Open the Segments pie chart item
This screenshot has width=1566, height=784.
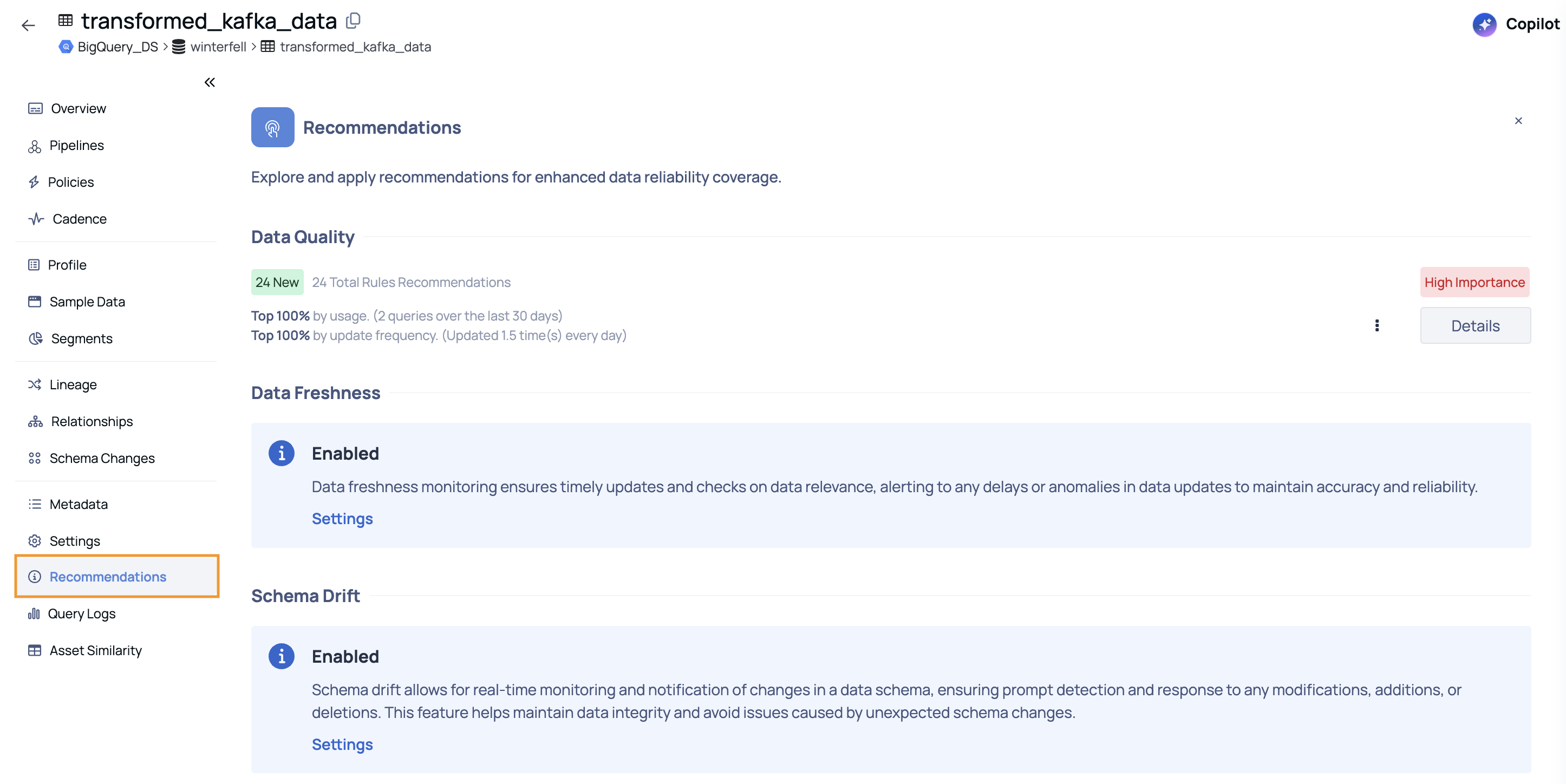coord(36,338)
